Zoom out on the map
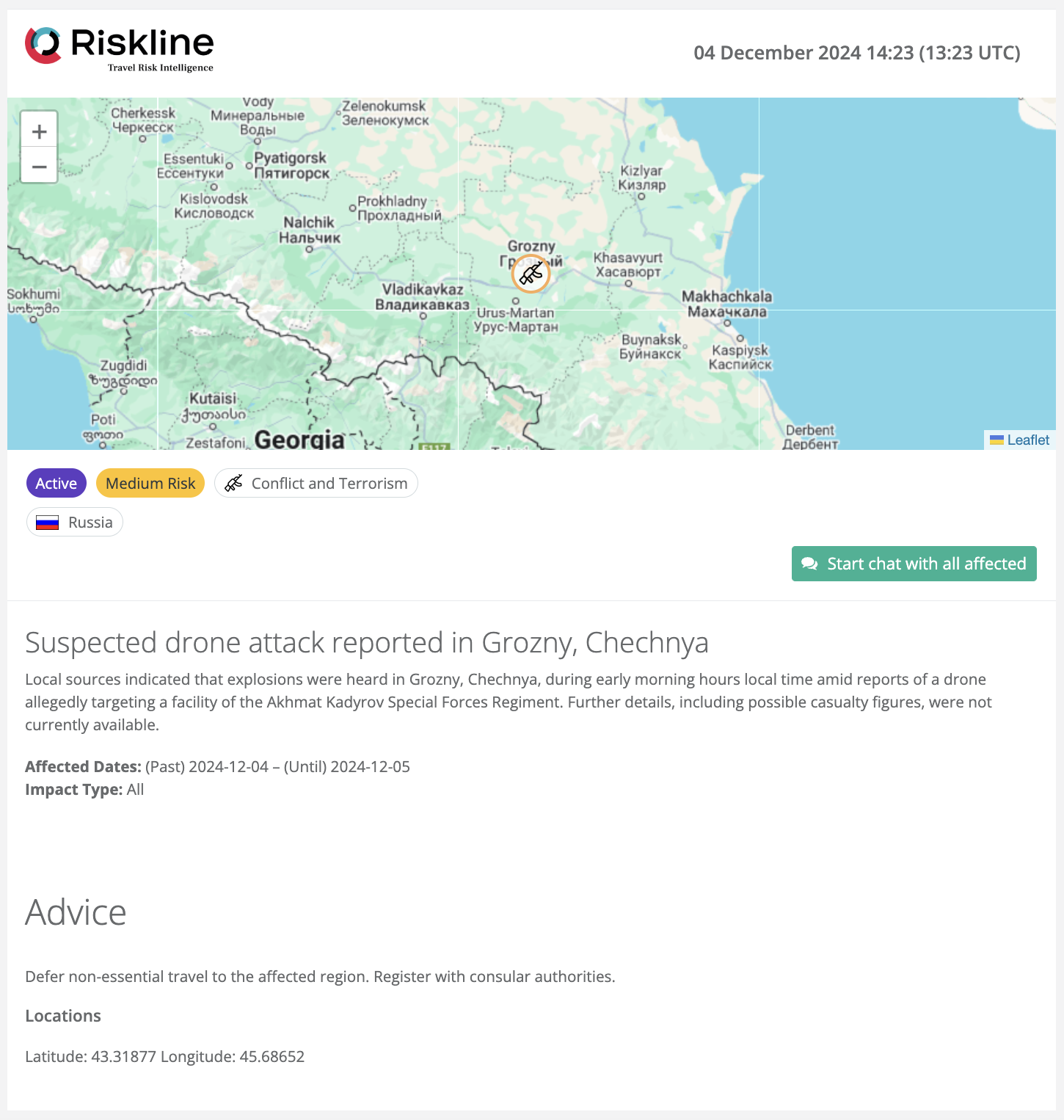 pyautogui.click(x=39, y=167)
